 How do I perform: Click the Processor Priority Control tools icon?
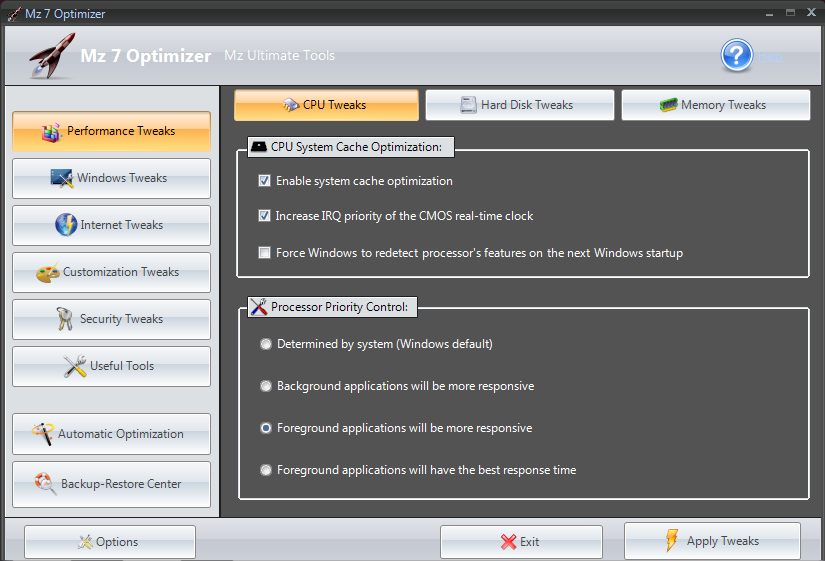[x=258, y=307]
